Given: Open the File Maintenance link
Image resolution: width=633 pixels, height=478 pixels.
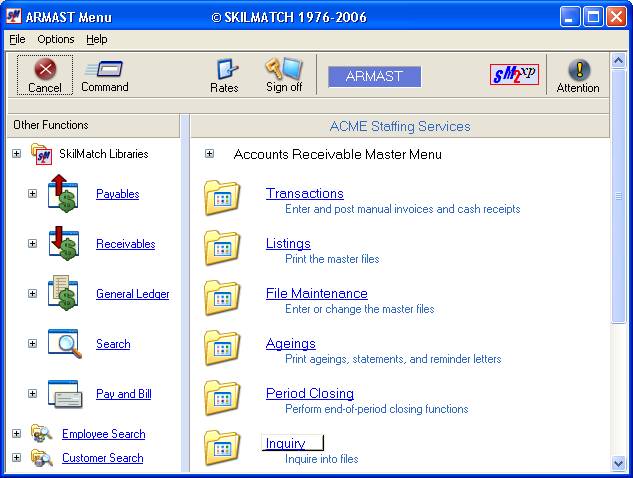Looking at the screenshot, I should point(316,294).
